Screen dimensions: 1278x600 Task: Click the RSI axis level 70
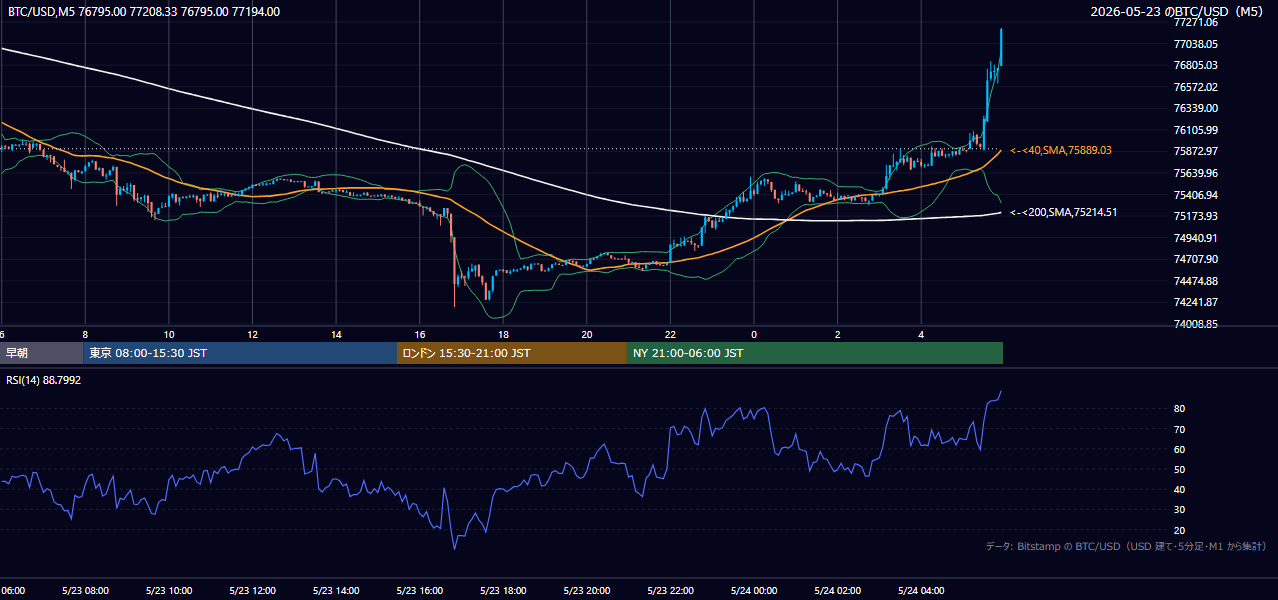tap(1180, 429)
